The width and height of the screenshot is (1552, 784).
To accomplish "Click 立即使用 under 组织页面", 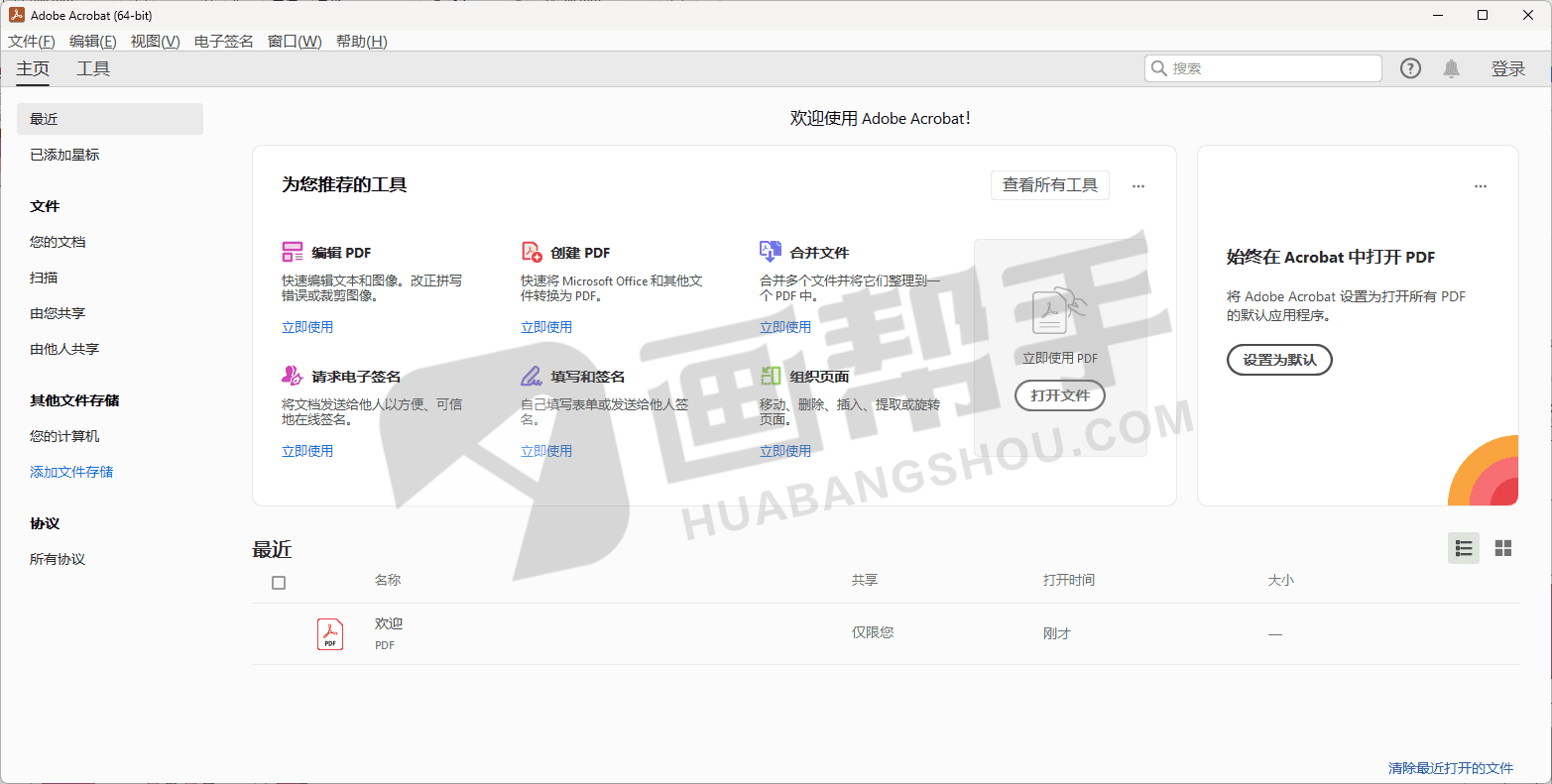I will (x=785, y=451).
